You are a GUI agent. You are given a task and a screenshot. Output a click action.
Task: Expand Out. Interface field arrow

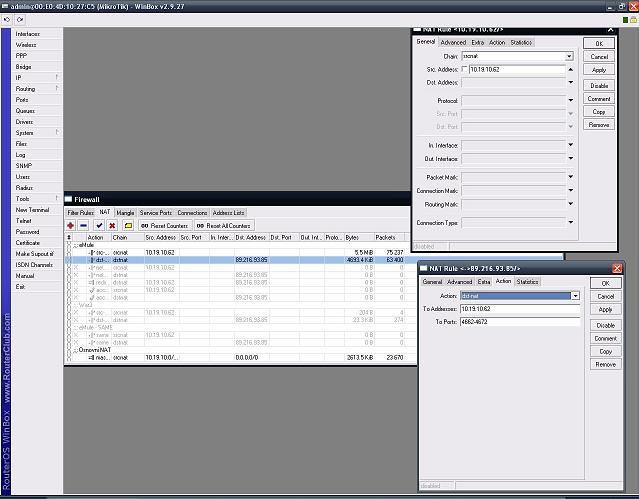[571, 158]
